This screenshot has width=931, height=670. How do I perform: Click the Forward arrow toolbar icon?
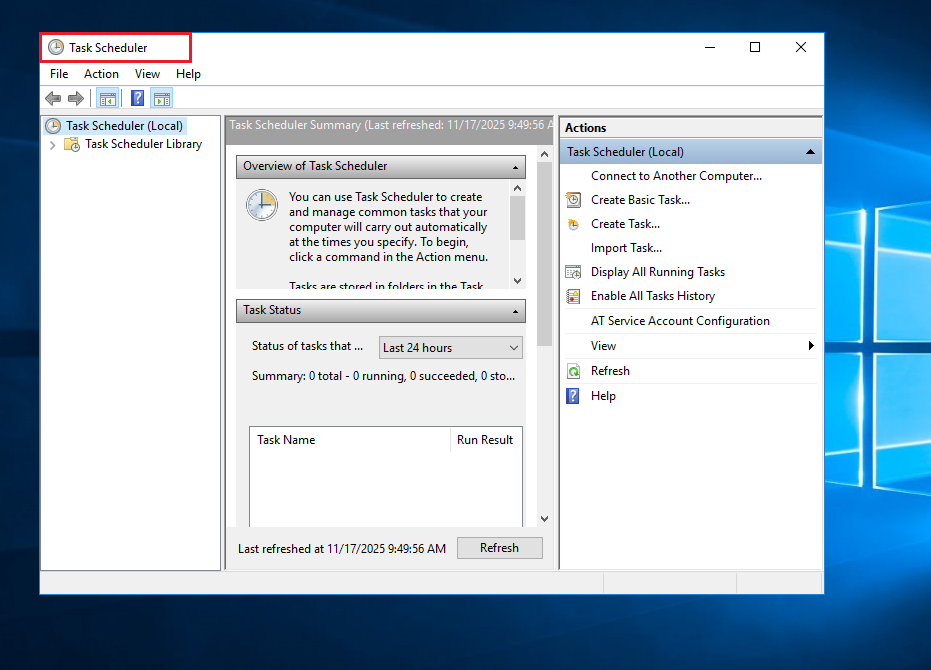click(76, 99)
